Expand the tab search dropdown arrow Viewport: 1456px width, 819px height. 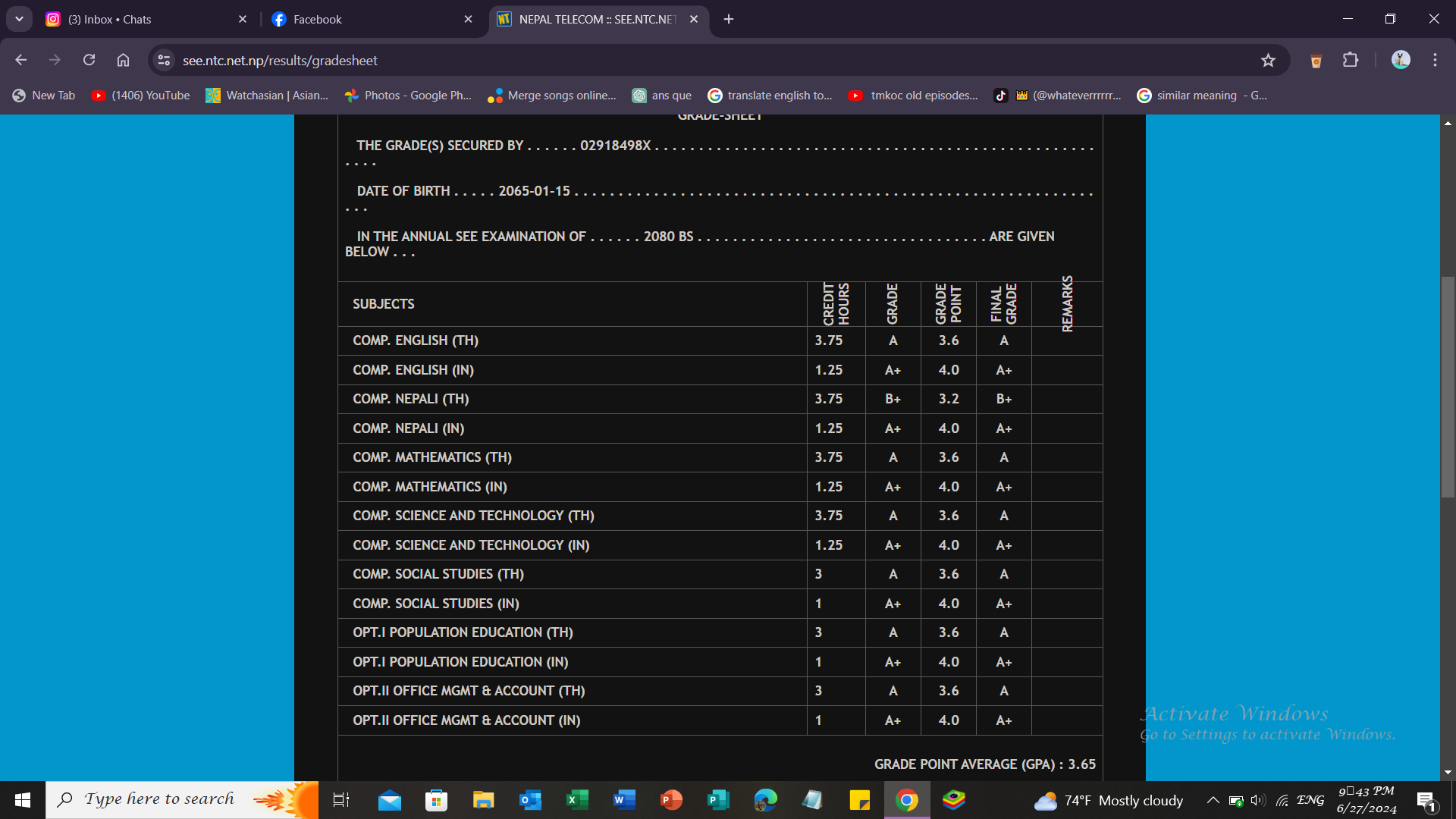click(19, 19)
